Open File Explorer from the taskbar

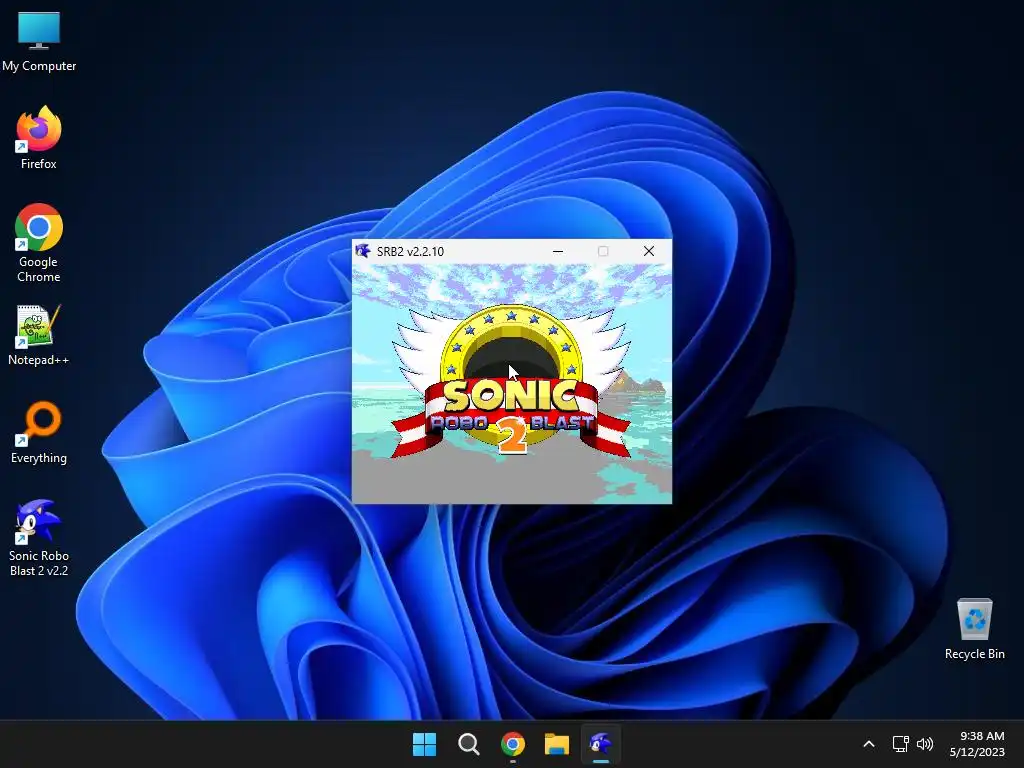pyautogui.click(x=557, y=744)
